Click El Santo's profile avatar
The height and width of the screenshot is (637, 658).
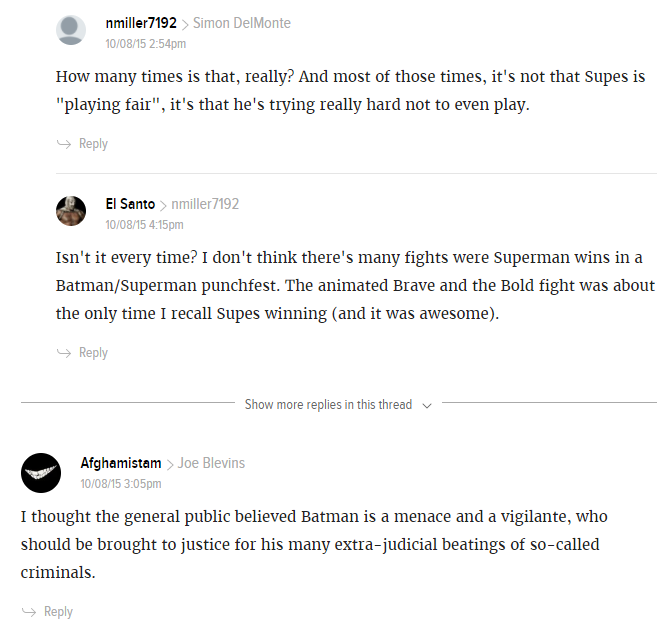click(71, 211)
